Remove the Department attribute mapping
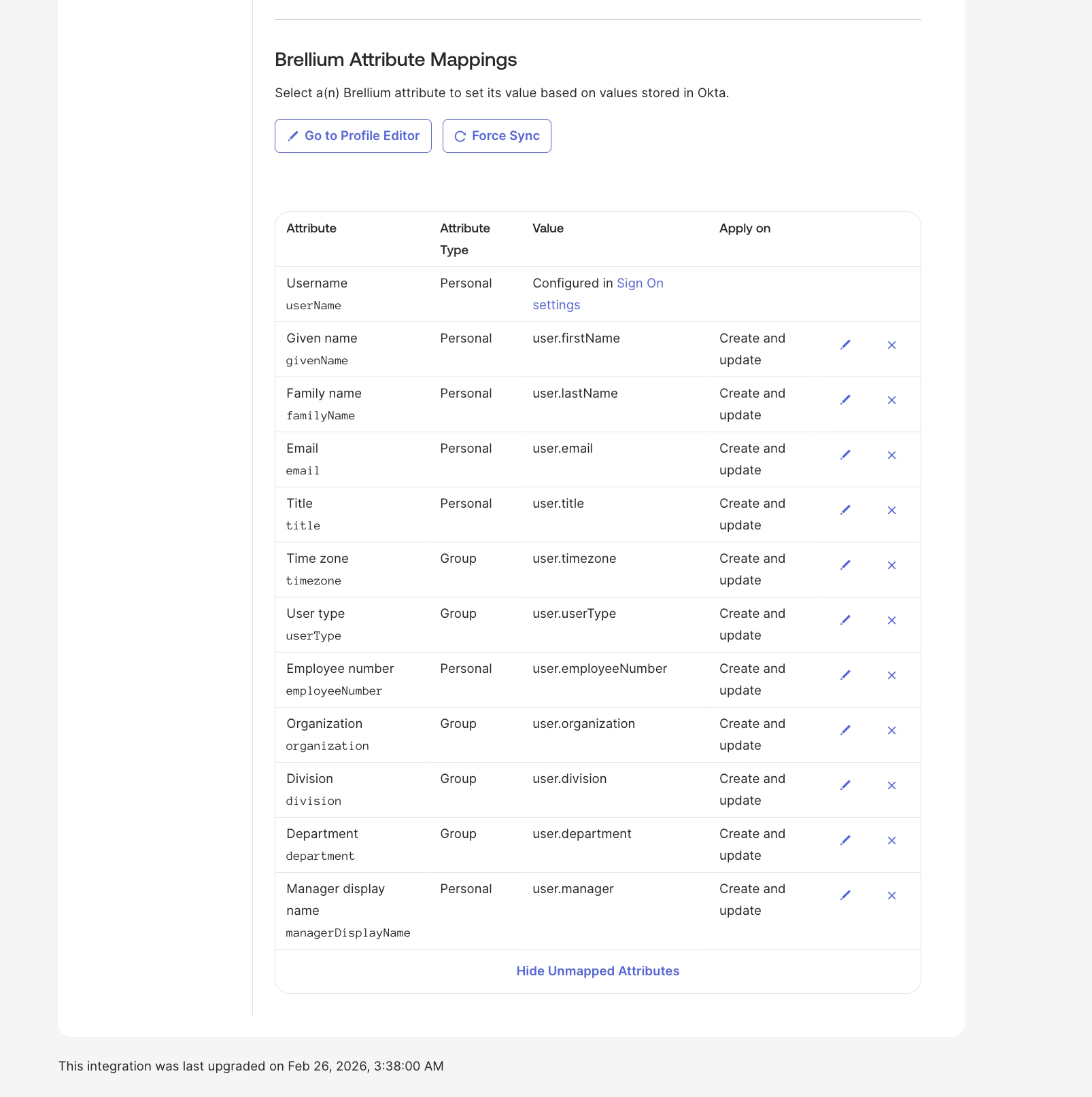The width and height of the screenshot is (1092, 1097). (x=891, y=840)
